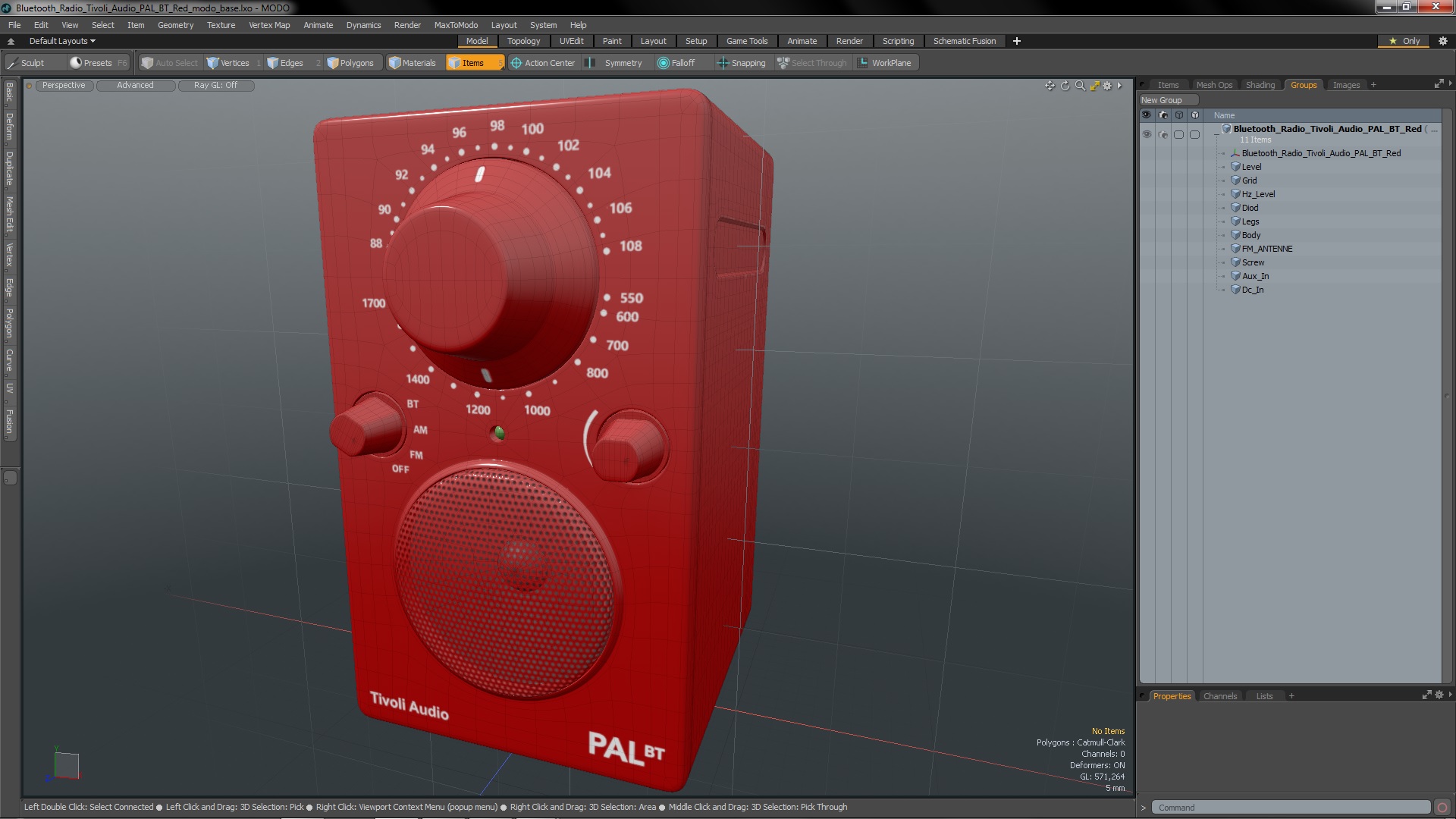
Task: Select the Dc_In item
Action: 1252,290
